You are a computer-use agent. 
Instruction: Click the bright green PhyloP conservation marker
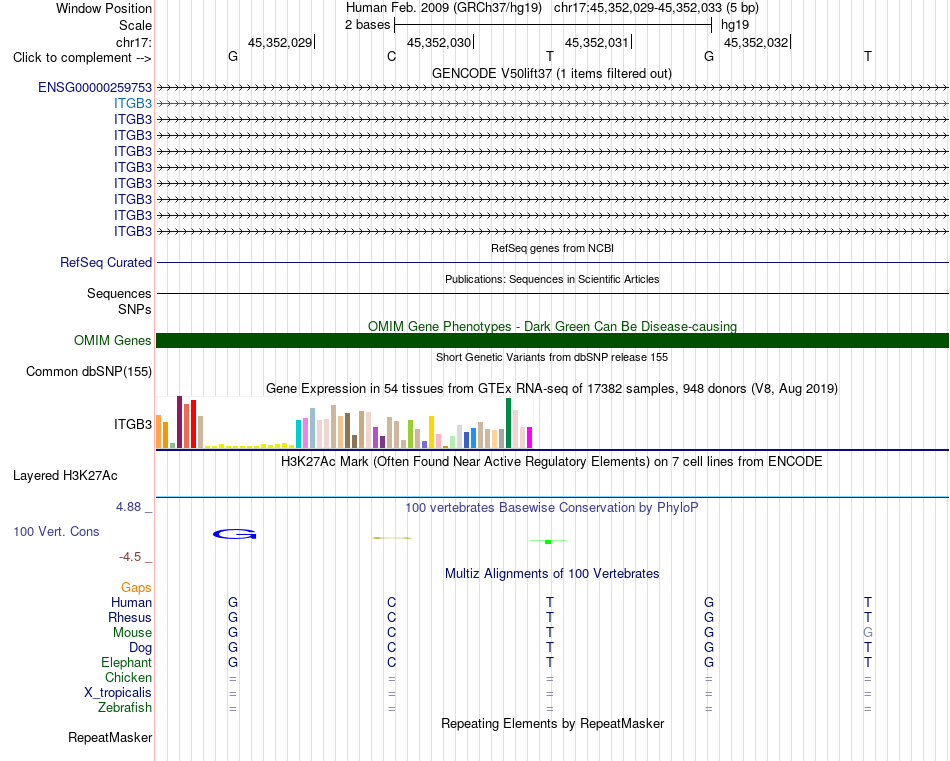click(548, 541)
